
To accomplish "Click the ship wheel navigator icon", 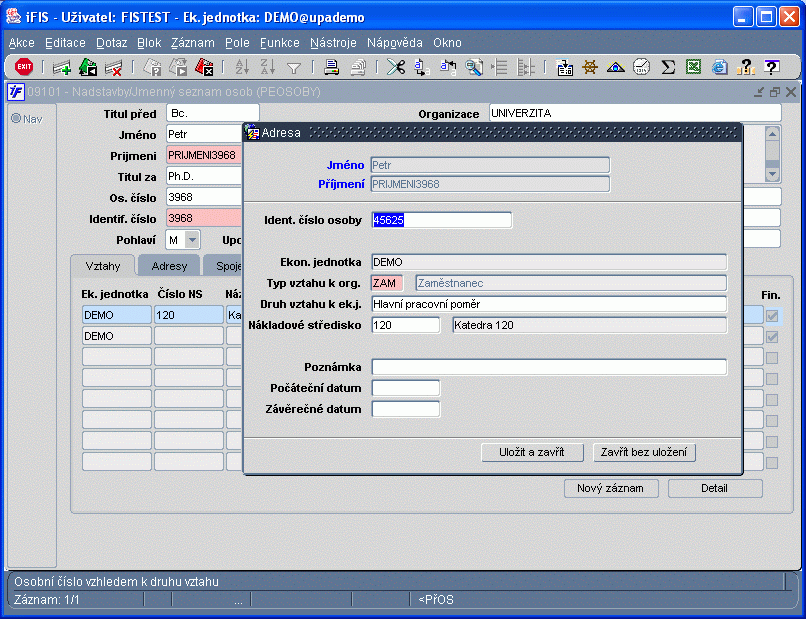I will [x=590, y=67].
